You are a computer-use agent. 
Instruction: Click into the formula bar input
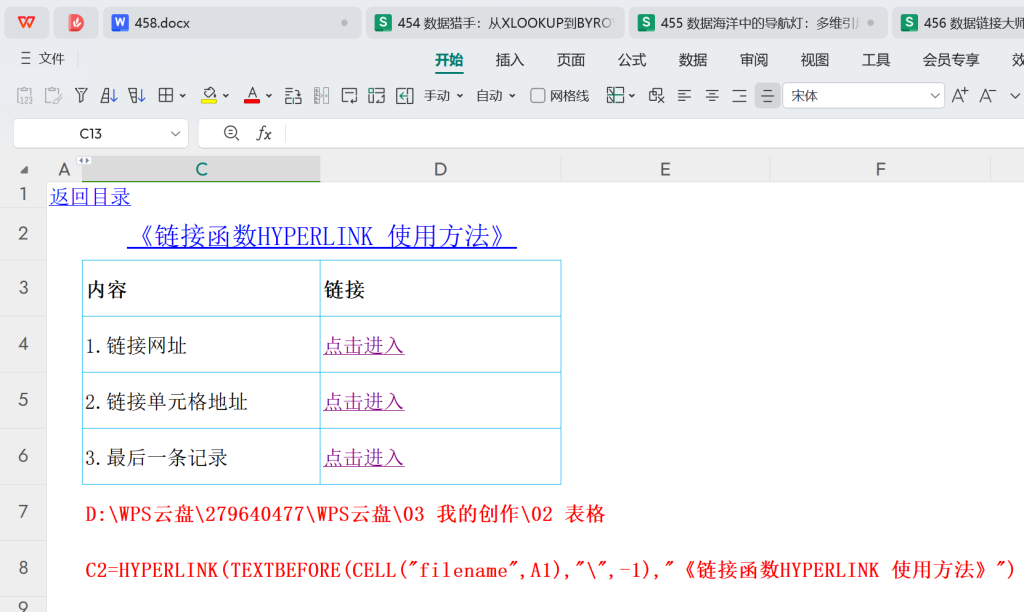pos(655,133)
